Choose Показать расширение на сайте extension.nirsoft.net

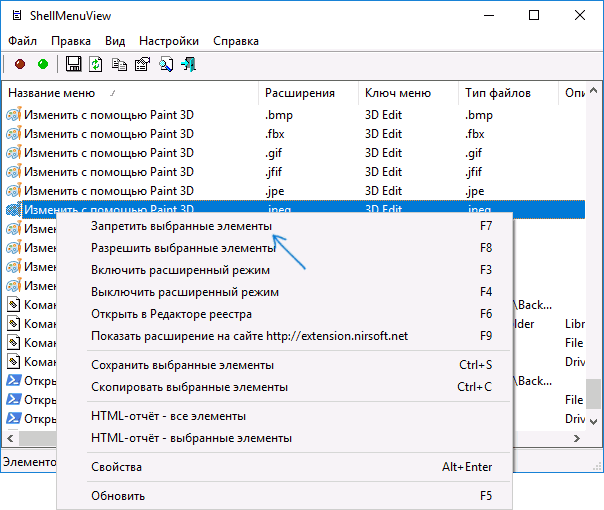pyautogui.click(x=284, y=336)
